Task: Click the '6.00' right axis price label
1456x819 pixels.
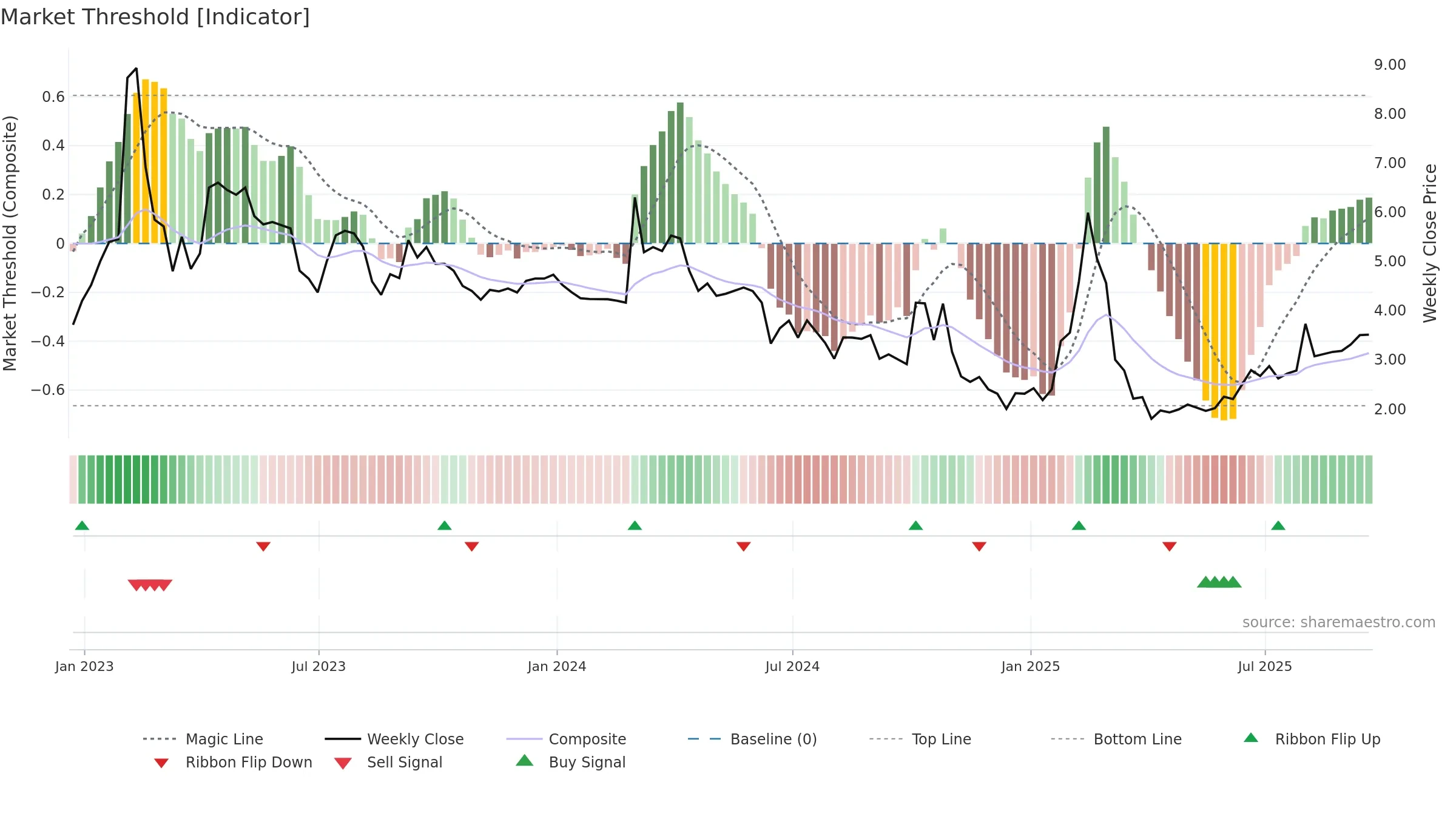Action: pyautogui.click(x=1390, y=212)
